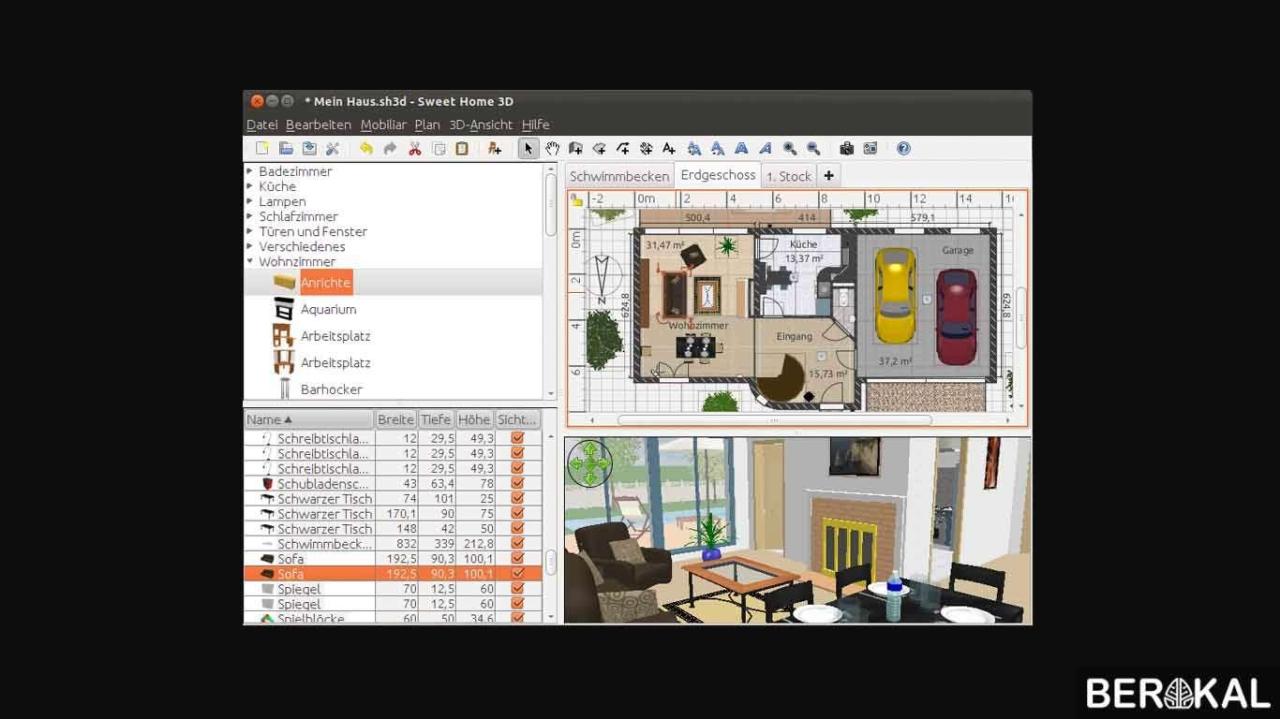
Task: Uncheck visibility for the selected Sofa row
Action: [517, 573]
